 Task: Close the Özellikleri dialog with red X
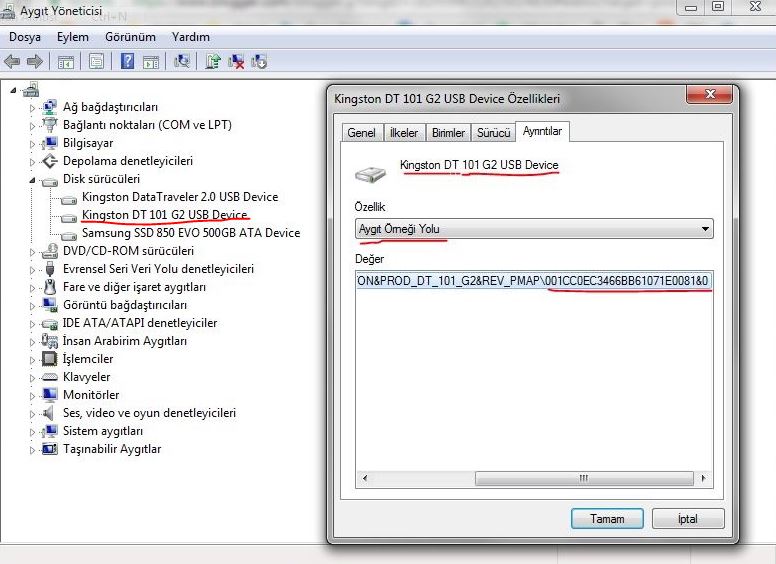tap(709, 94)
